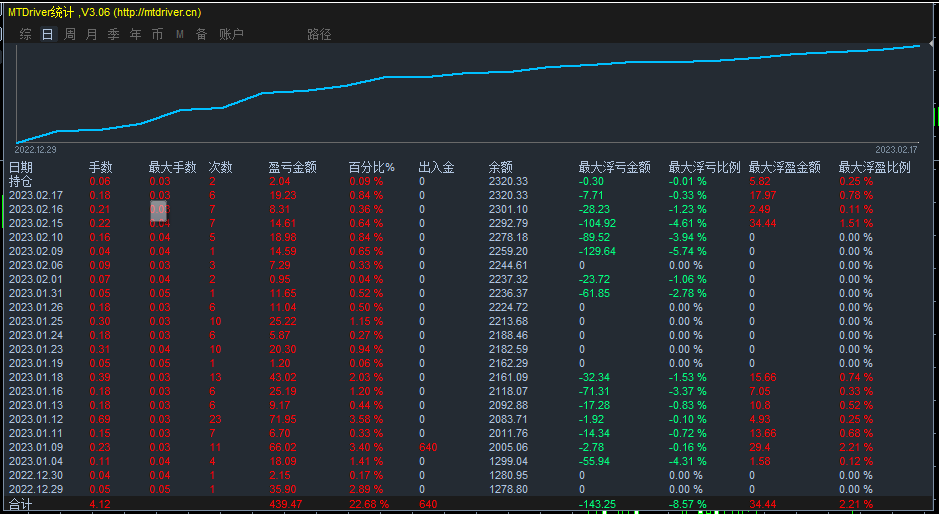Image resolution: width=939 pixels, height=514 pixels.
Task: Select the 币 currency tab
Action: [x=157, y=34]
